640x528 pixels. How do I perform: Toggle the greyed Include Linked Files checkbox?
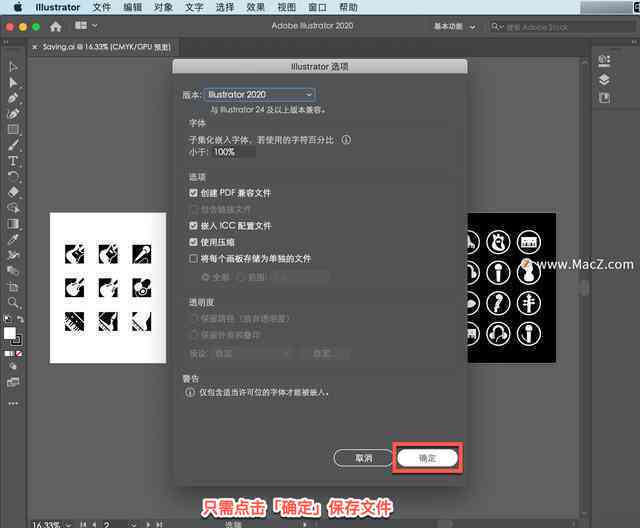[x=194, y=209]
